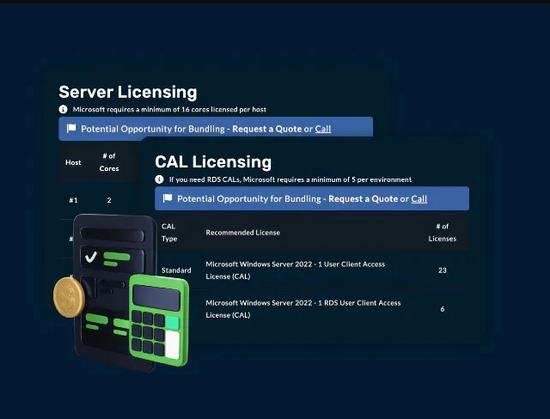
Task: Click the info icon under Server Licensing
Action: (x=63, y=109)
